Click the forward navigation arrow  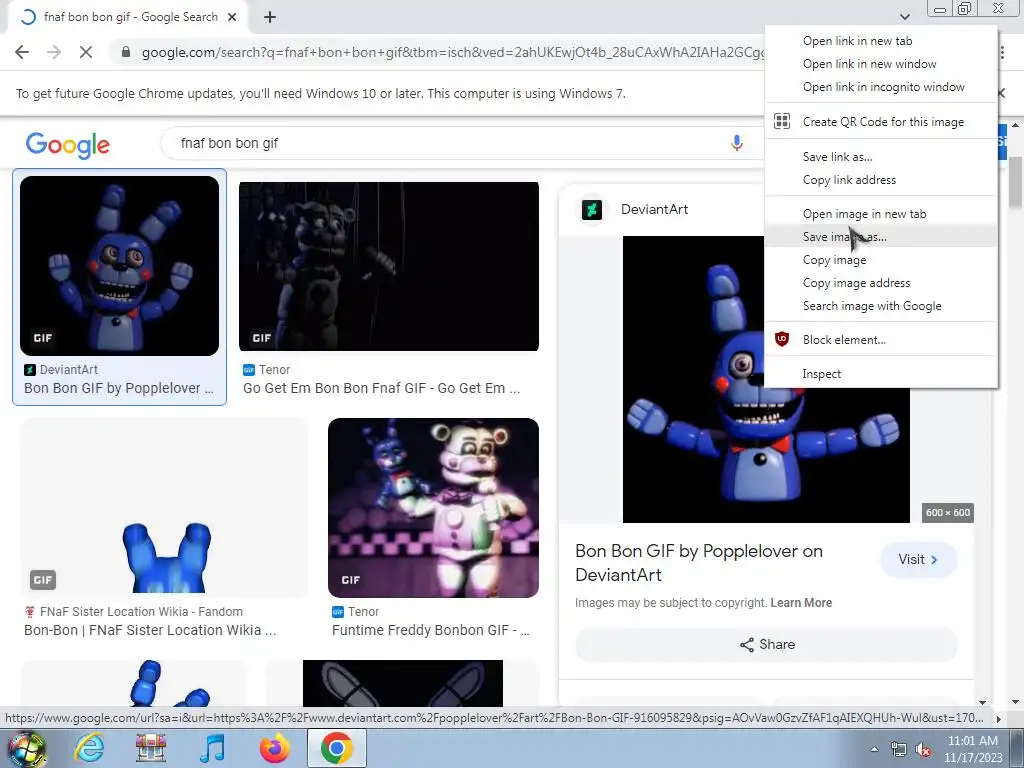tap(54, 52)
